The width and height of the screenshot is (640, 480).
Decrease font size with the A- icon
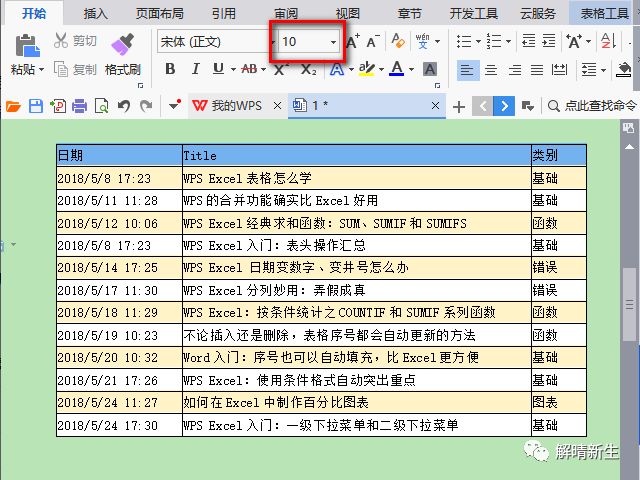(373, 41)
